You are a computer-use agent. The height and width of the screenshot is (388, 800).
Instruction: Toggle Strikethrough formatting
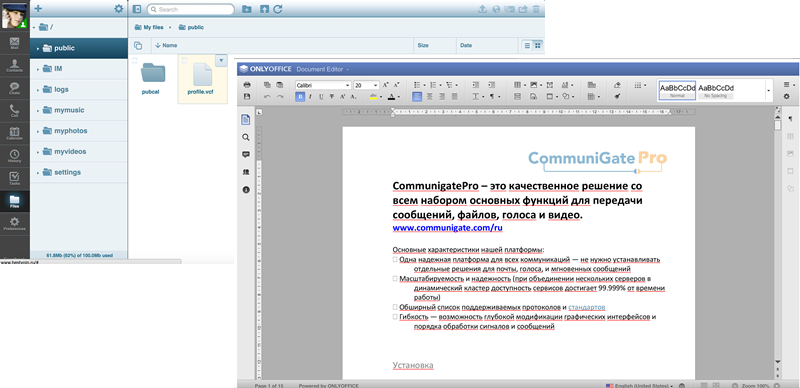332,96
